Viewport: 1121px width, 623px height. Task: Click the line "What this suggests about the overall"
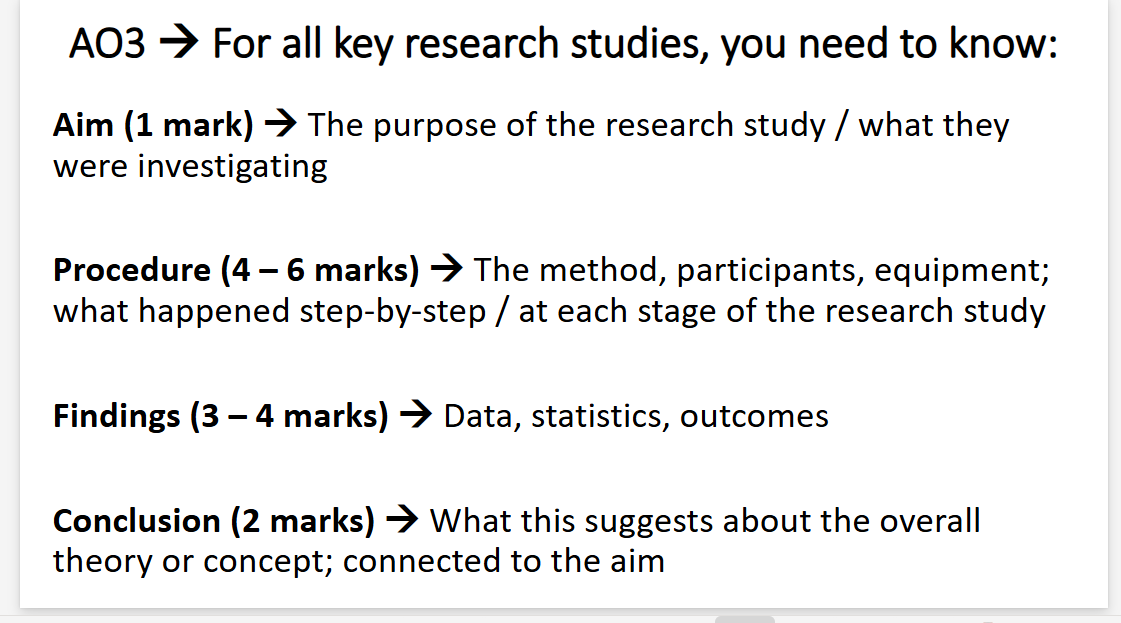(x=705, y=521)
